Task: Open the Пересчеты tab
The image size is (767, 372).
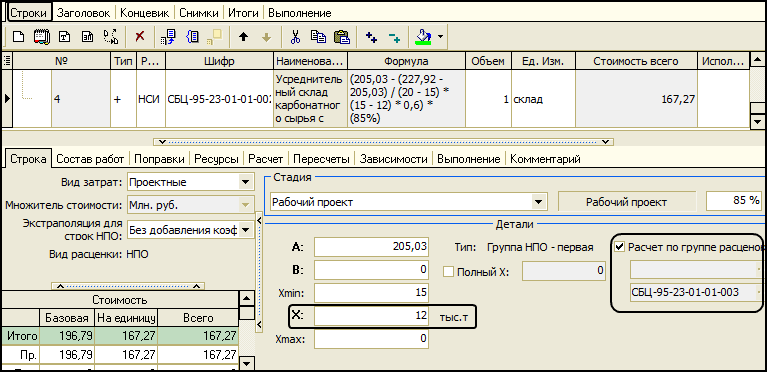Action: [321, 159]
